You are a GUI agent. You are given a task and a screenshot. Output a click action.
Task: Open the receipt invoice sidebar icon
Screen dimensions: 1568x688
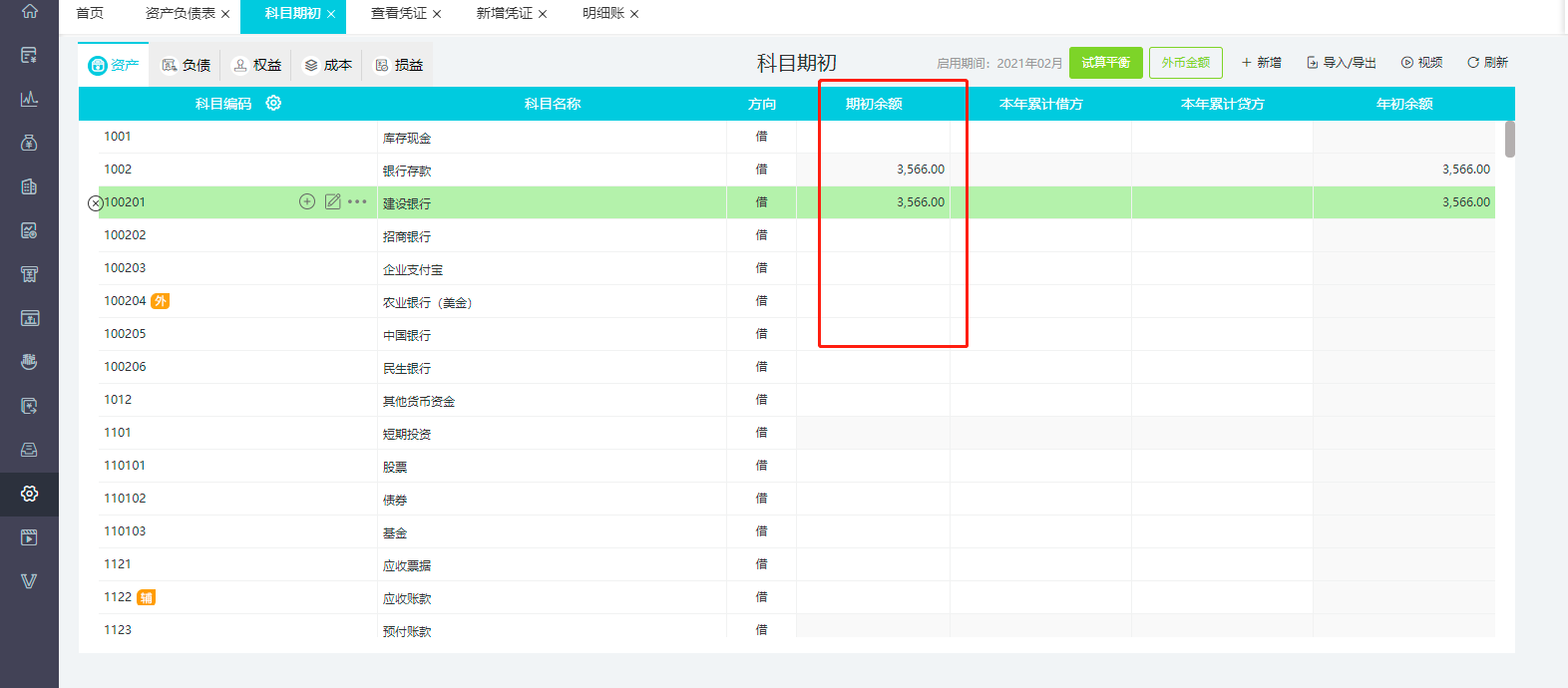(x=29, y=274)
